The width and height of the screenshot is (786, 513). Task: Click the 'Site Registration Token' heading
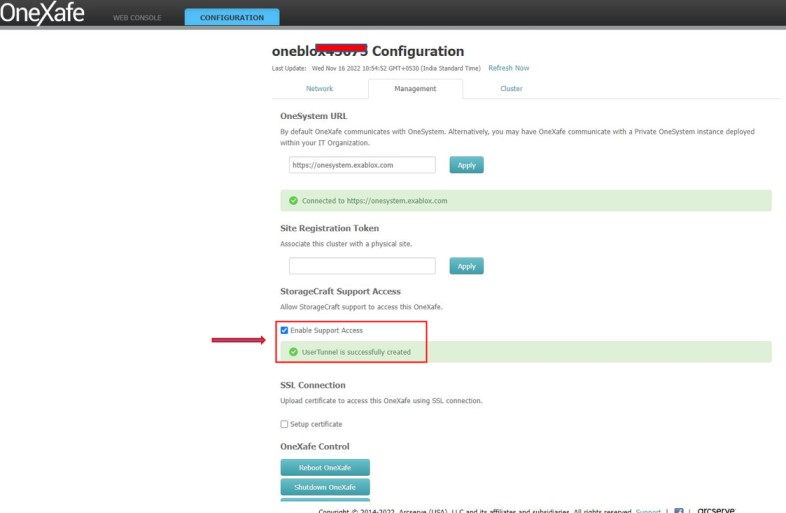[329, 228]
